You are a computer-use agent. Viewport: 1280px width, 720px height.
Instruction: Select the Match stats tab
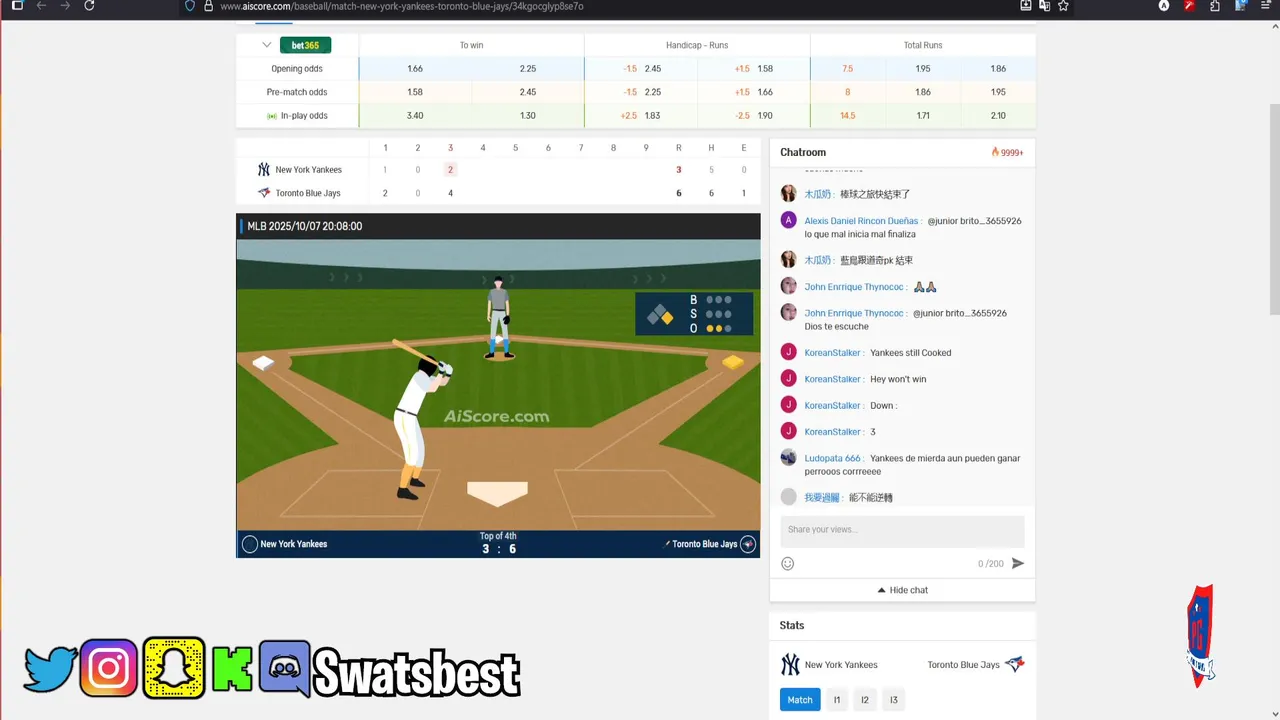[x=800, y=700]
